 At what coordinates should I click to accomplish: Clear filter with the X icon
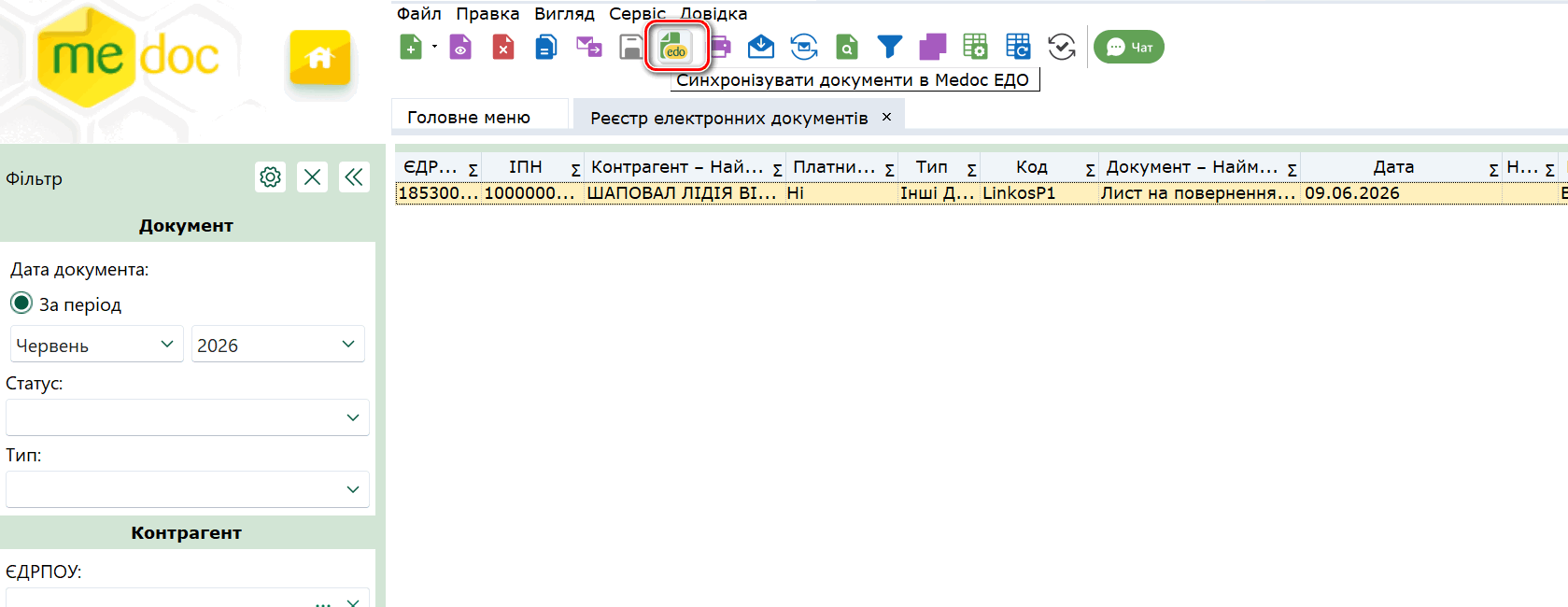(313, 176)
